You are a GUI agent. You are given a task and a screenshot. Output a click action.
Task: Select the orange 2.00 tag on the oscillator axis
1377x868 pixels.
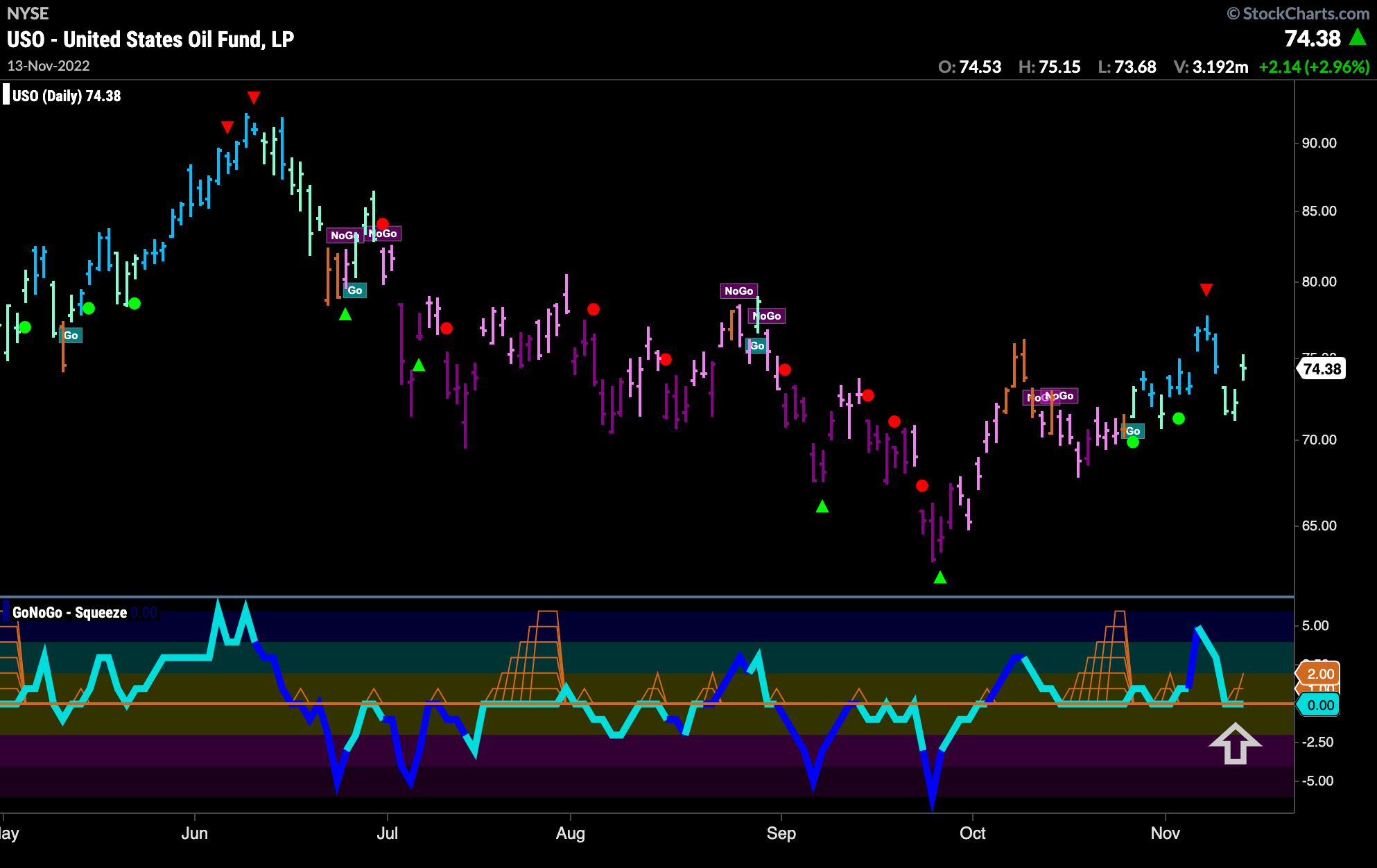[x=1319, y=674]
